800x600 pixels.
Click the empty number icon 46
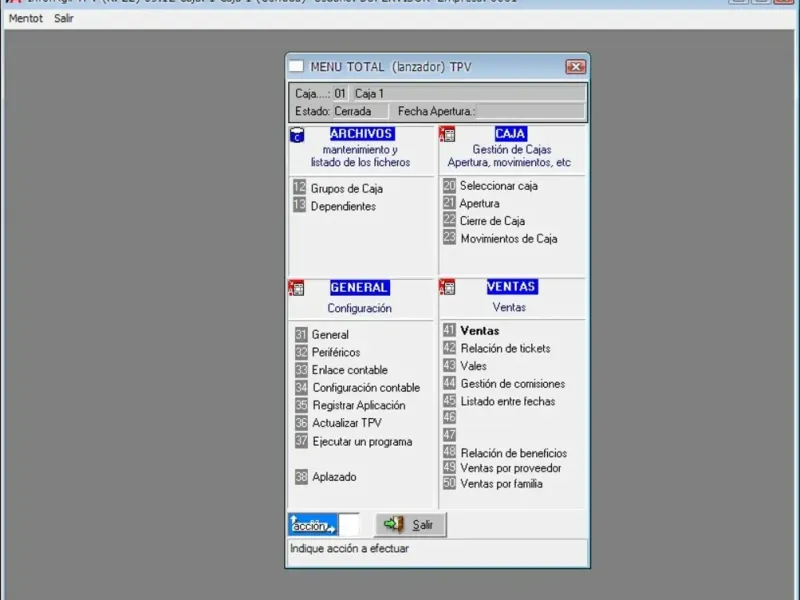449,417
